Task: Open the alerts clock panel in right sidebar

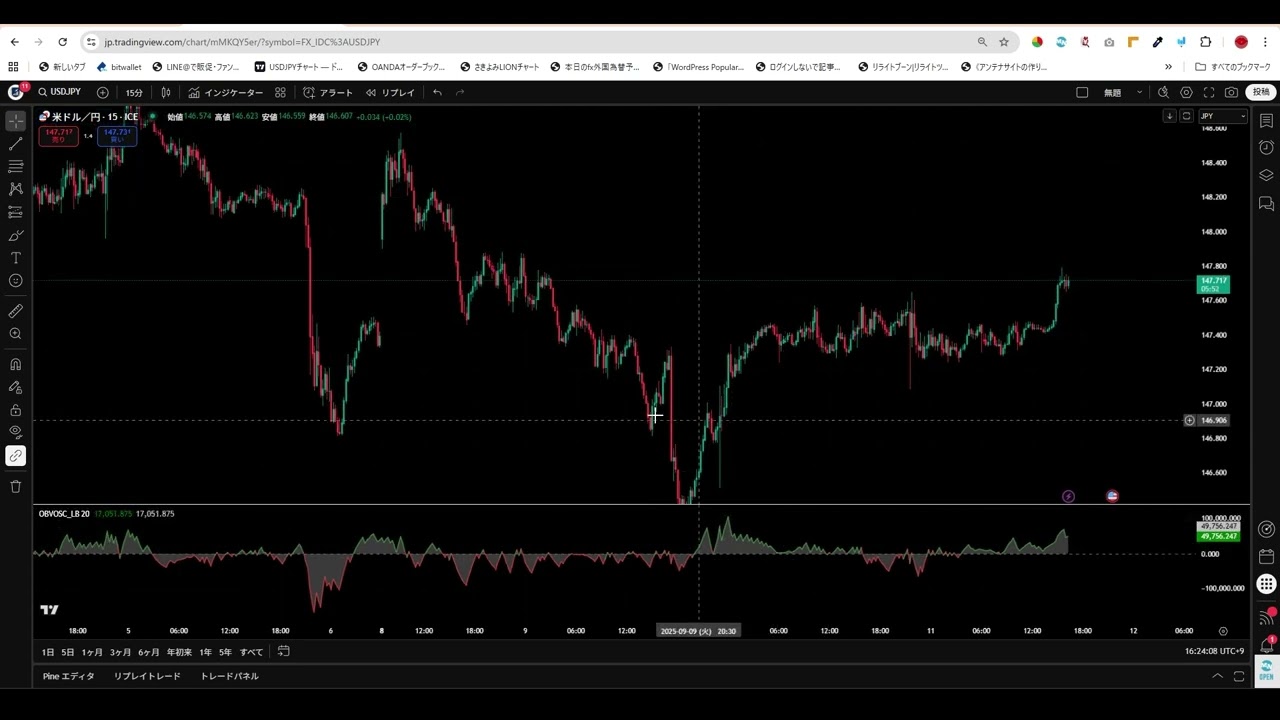Action: click(1266, 148)
